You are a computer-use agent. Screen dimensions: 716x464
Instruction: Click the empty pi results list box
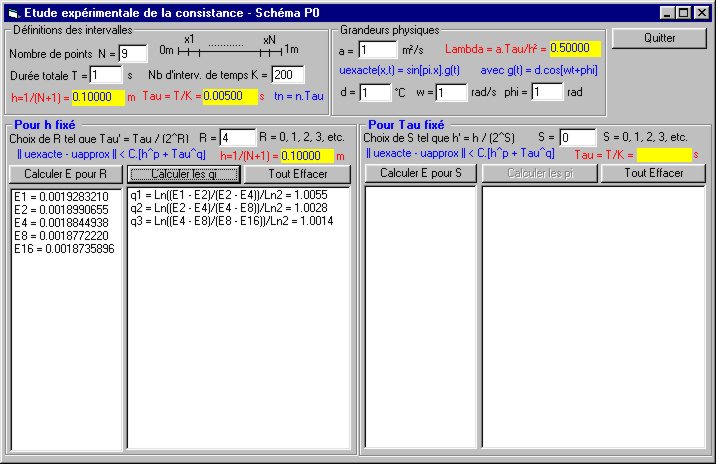594,317
